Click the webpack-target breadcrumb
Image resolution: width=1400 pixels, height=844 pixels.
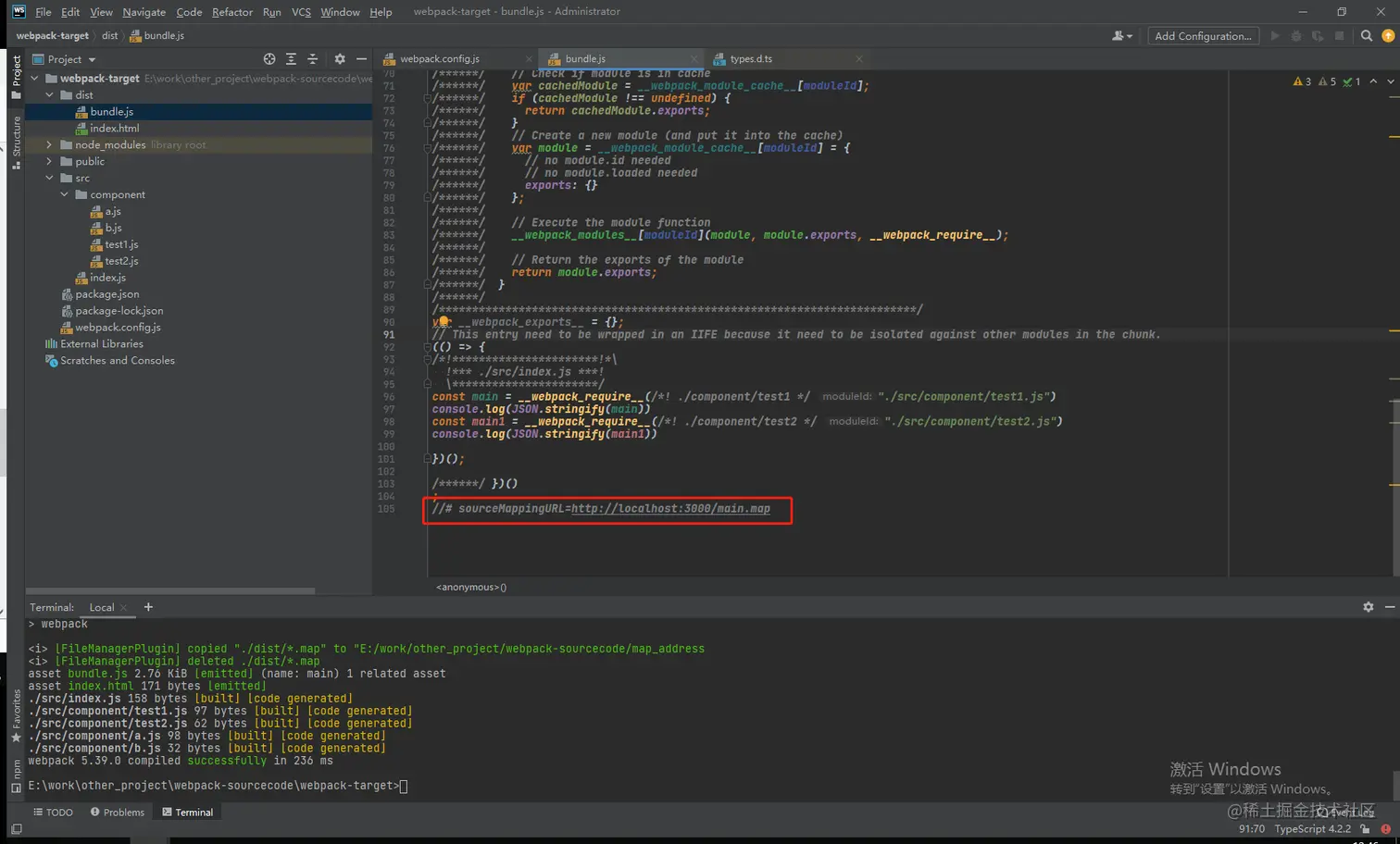53,36
